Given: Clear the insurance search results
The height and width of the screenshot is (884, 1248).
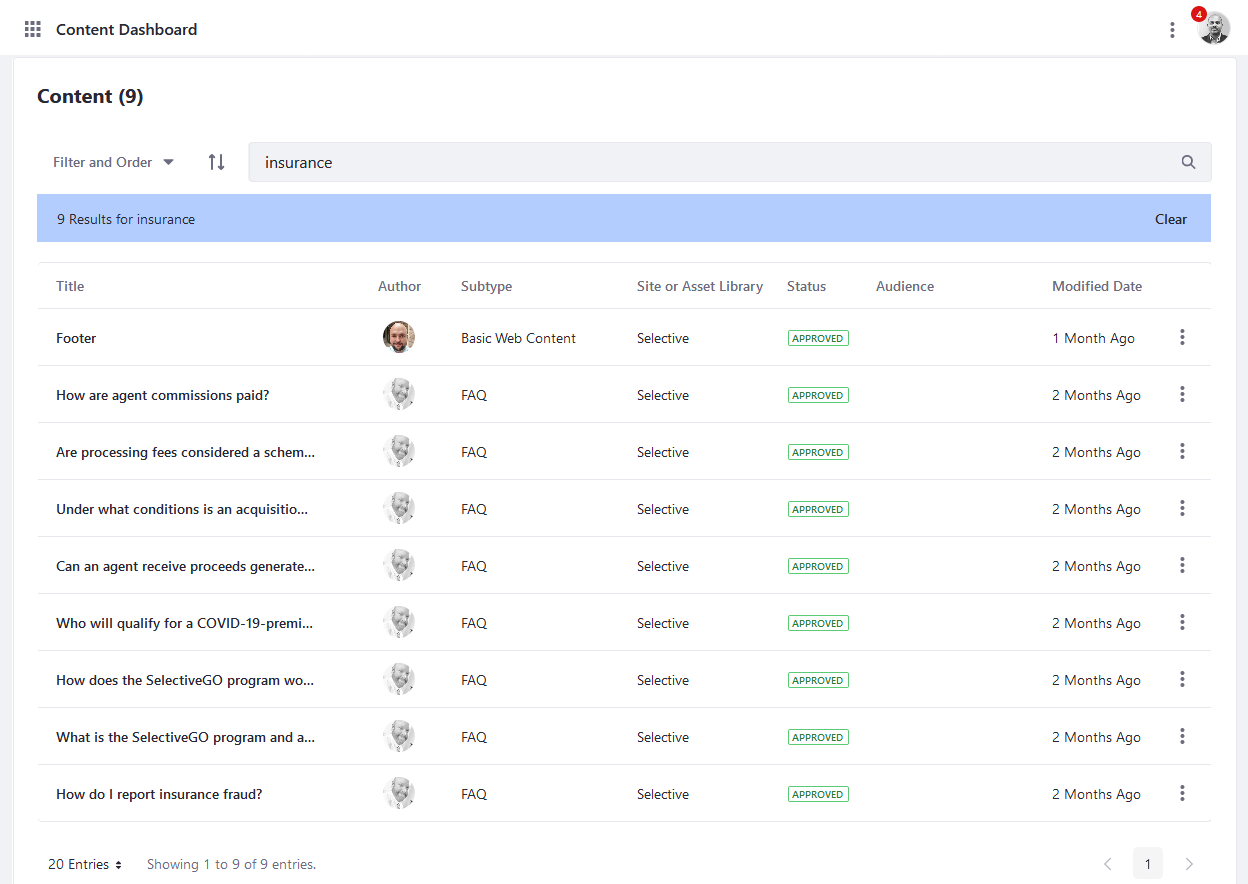Looking at the screenshot, I should [x=1170, y=219].
